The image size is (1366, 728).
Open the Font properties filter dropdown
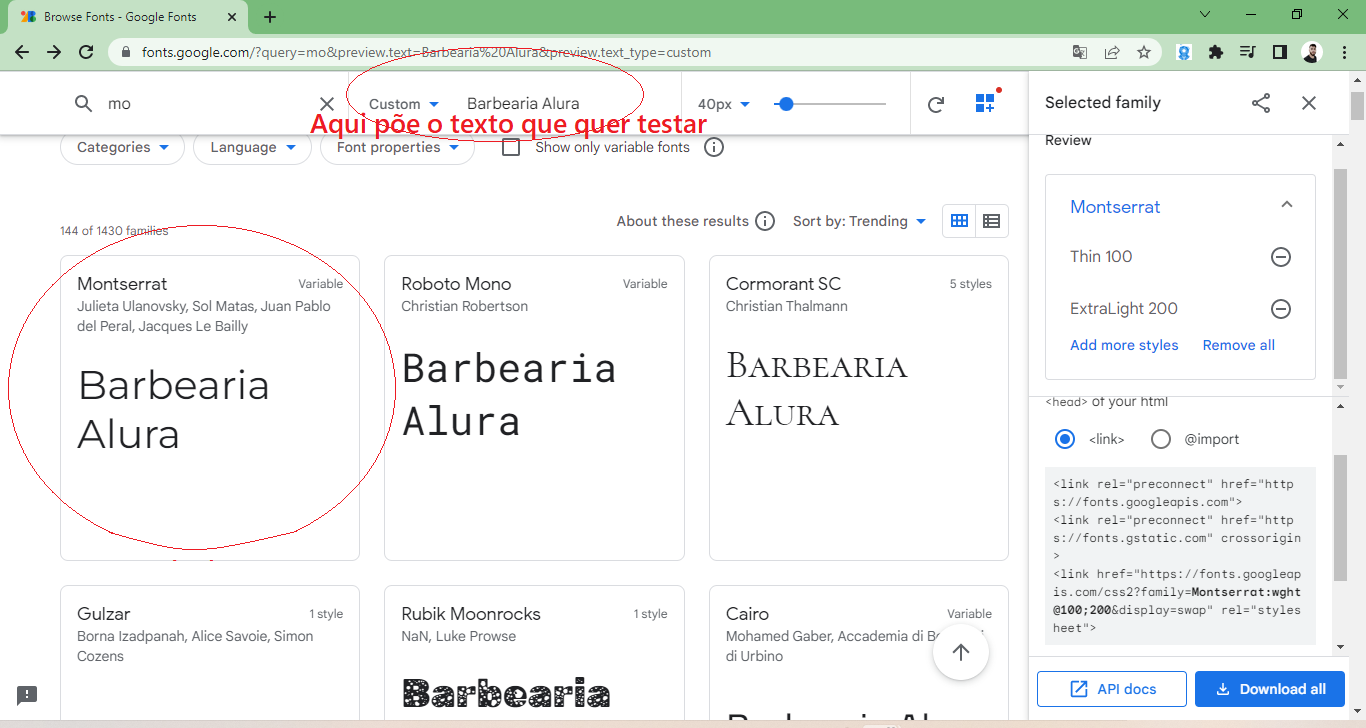pos(397,147)
